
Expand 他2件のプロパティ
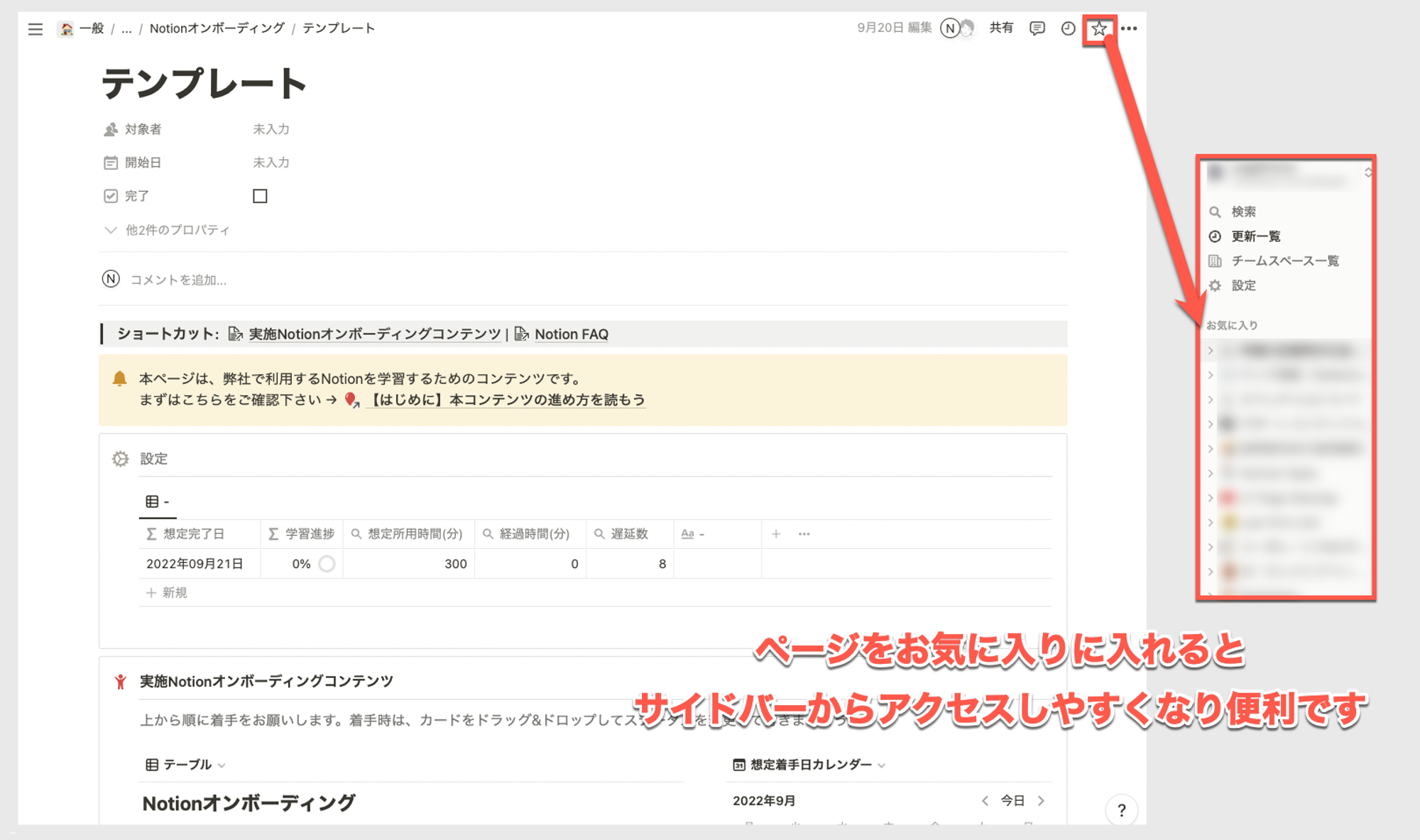(x=168, y=230)
